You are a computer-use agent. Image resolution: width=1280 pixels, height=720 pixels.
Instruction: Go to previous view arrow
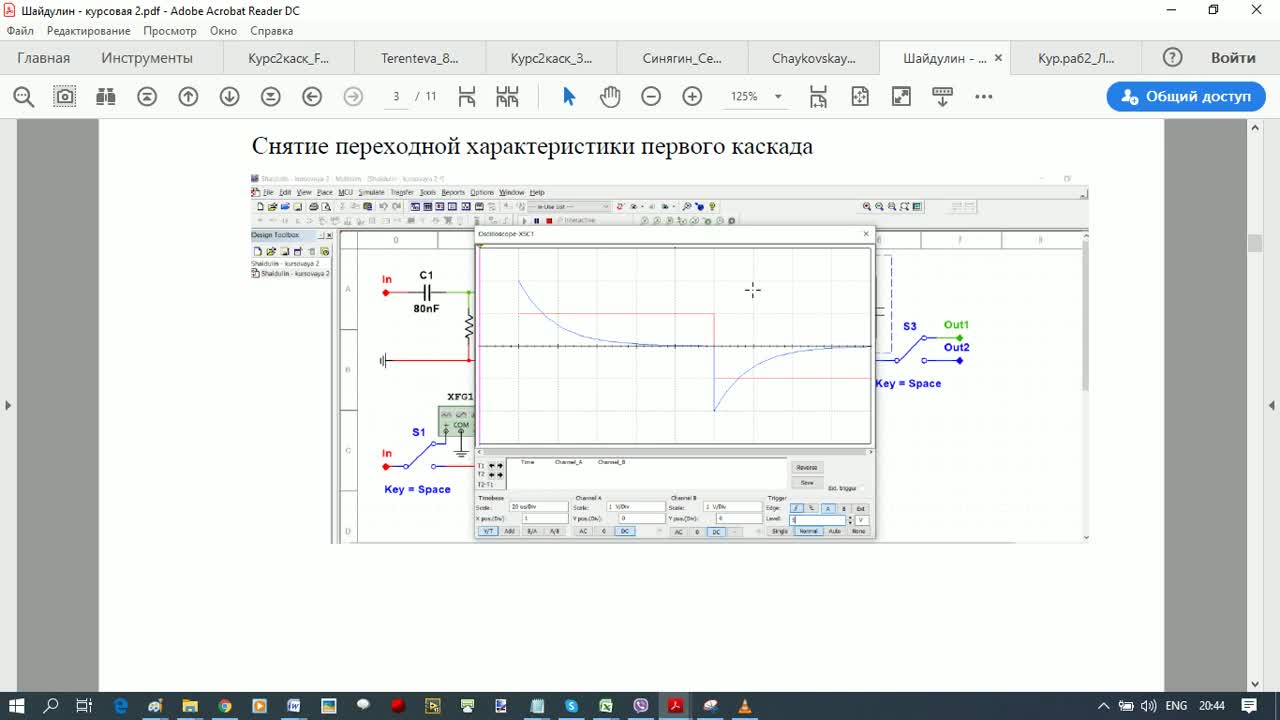tap(312, 97)
